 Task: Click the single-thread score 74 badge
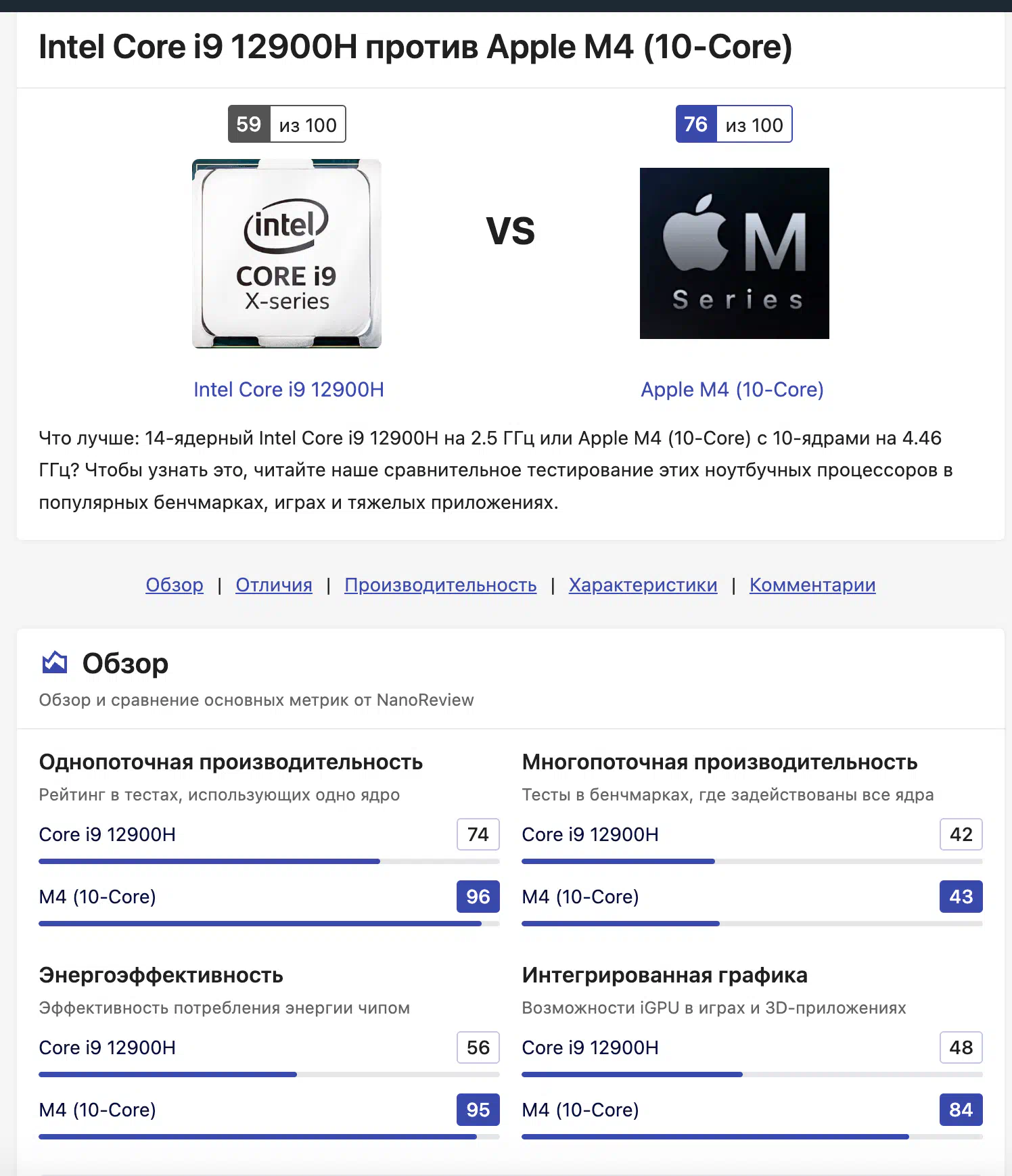(478, 834)
